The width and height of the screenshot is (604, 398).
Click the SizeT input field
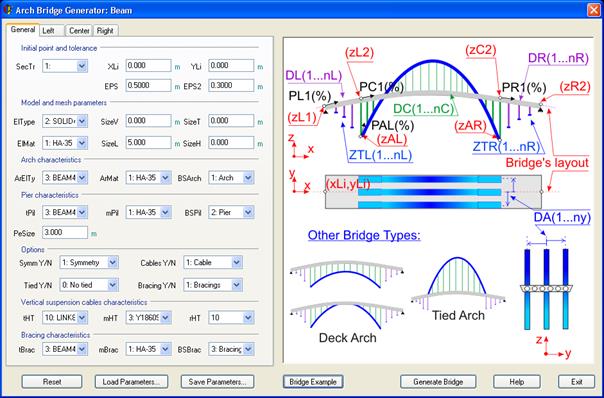click(x=231, y=121)
